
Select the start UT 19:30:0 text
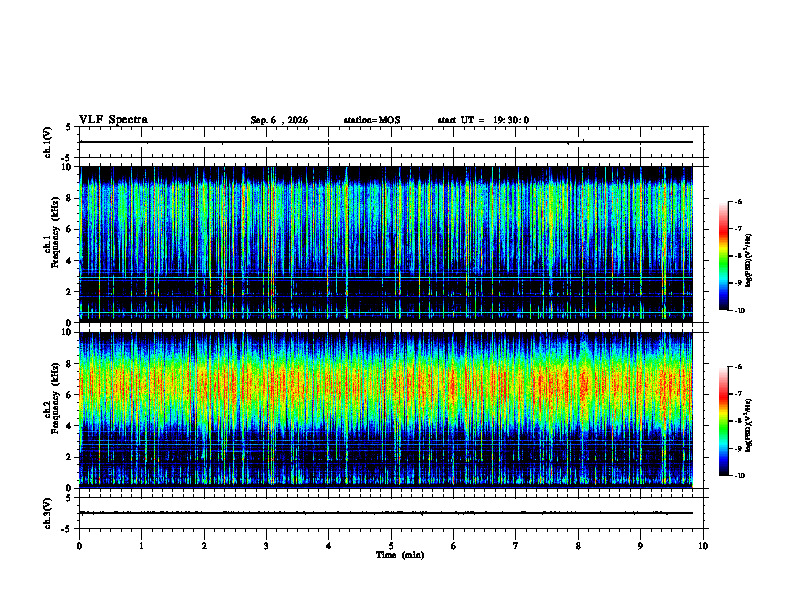click(483, 120)
